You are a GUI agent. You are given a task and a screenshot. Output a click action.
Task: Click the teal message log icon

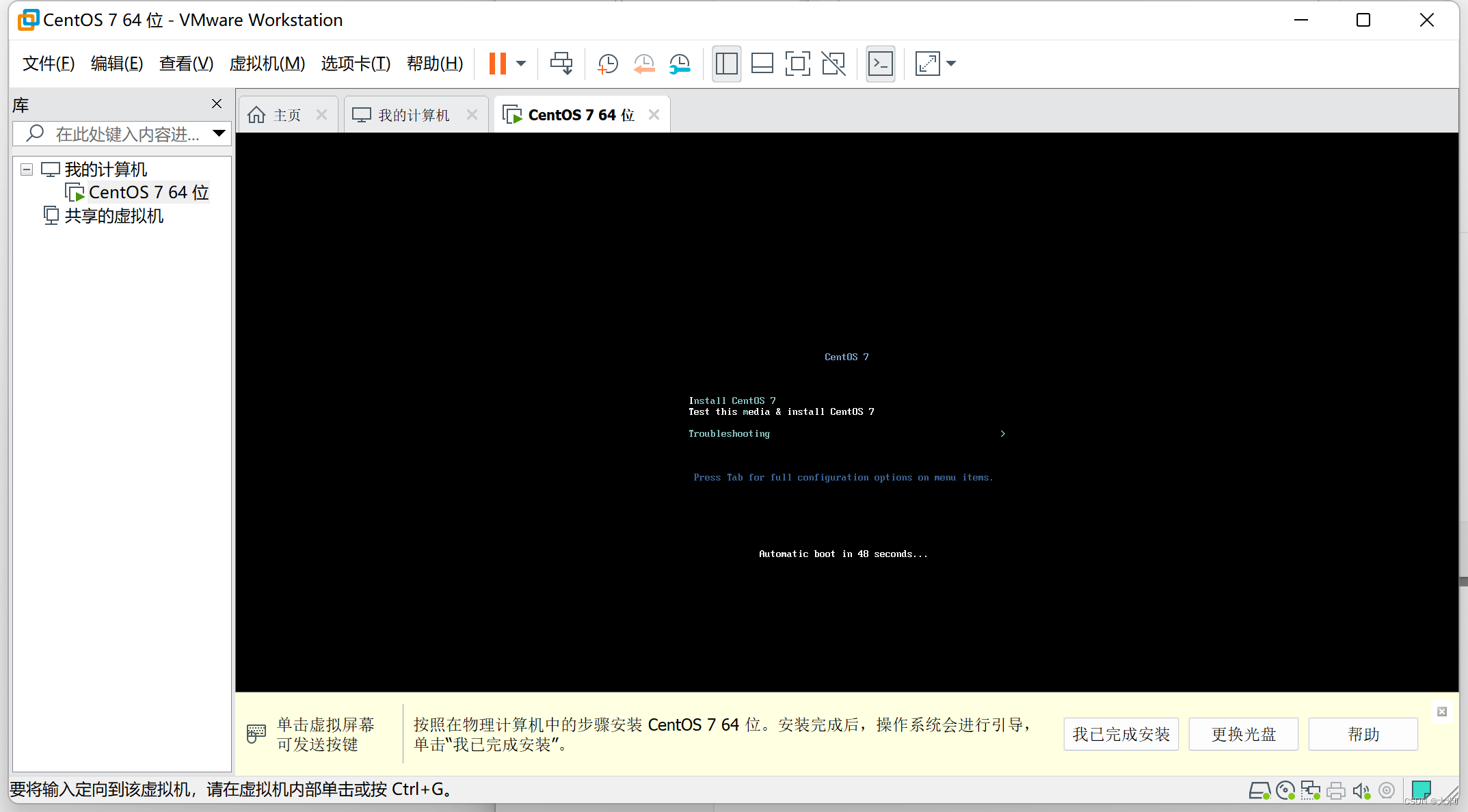(1421, 790)
